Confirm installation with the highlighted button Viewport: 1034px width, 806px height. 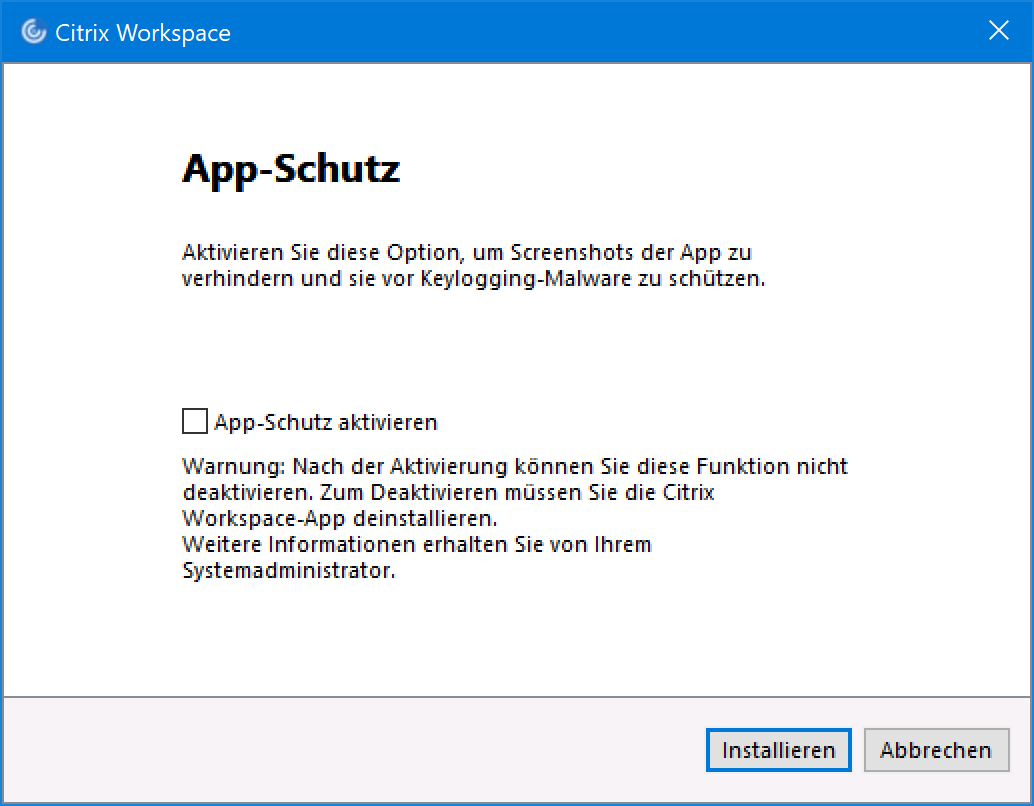point(778,749)
